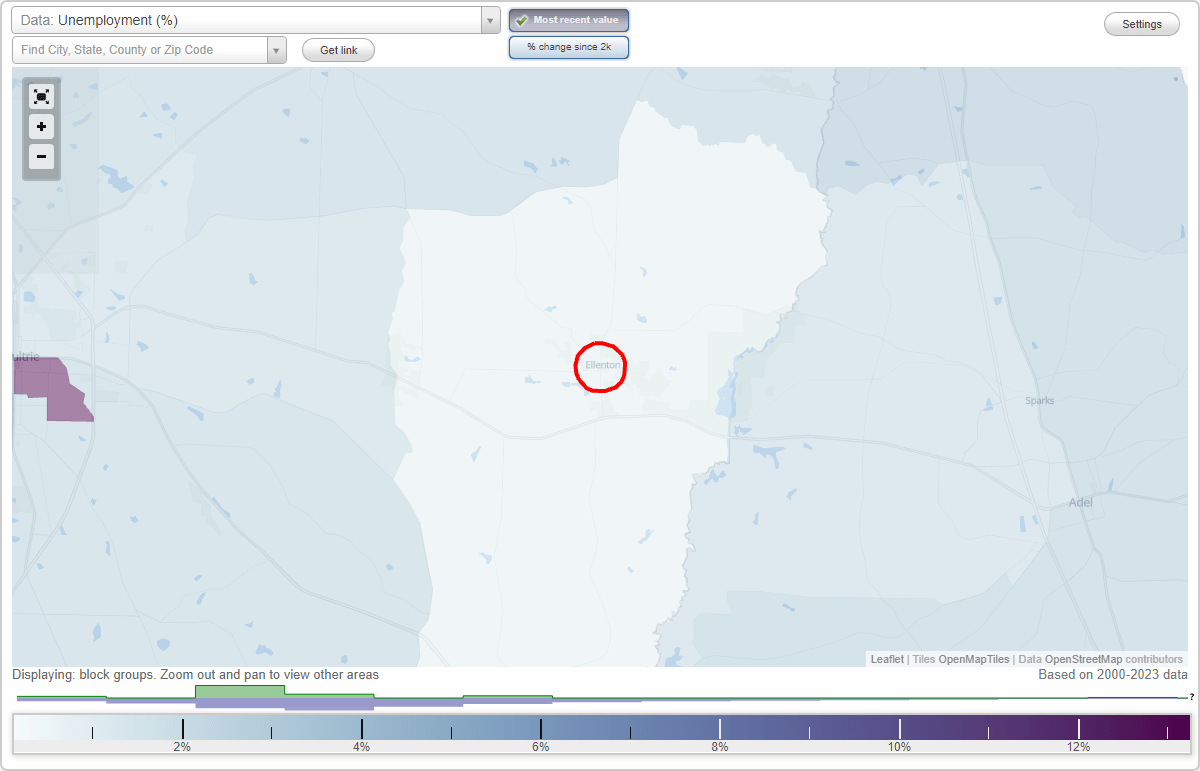Click the fullscreen map icon
The height and width of the screenshot is (771, 1200).
pos(41,97)
